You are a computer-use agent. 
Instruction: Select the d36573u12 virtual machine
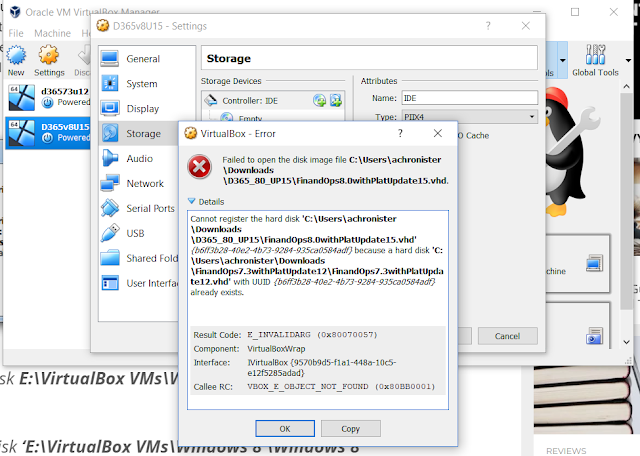[49, 97]
